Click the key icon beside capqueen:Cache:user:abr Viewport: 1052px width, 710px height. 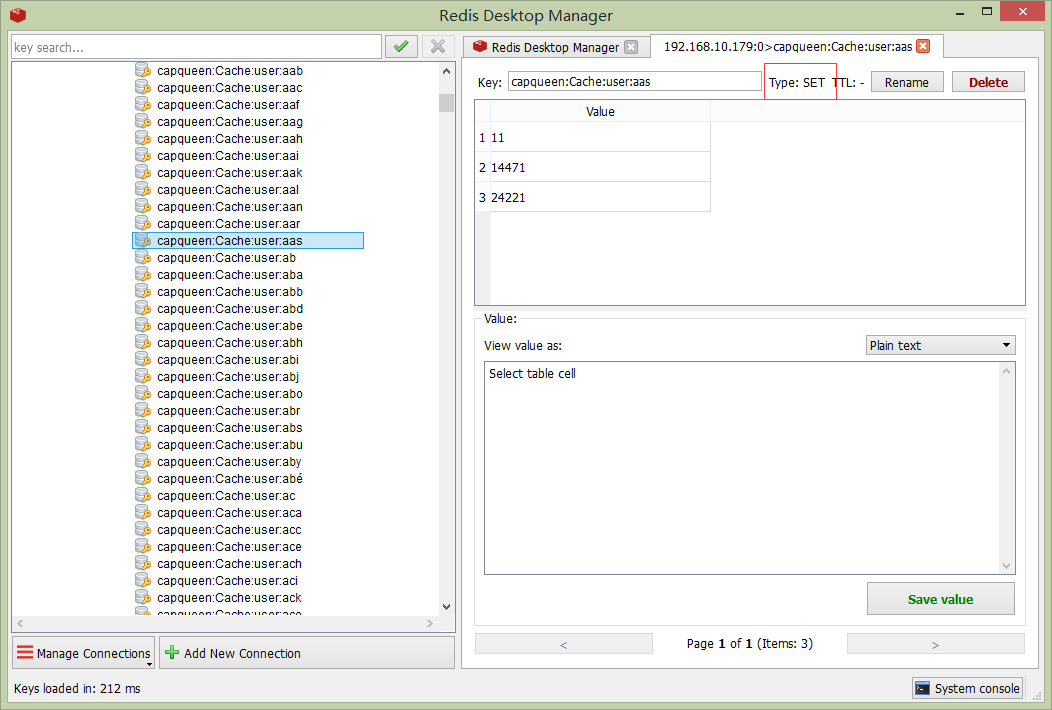click(x=142, y=411)
